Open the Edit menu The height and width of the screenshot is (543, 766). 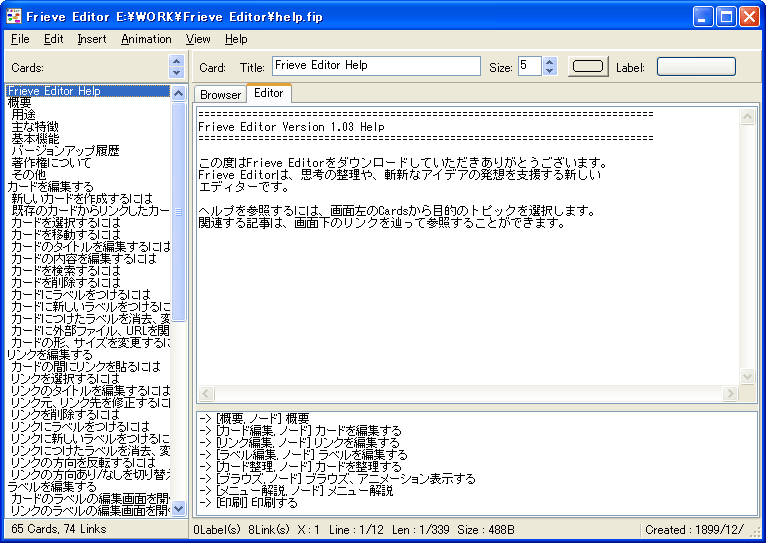[x=53, y=39]
